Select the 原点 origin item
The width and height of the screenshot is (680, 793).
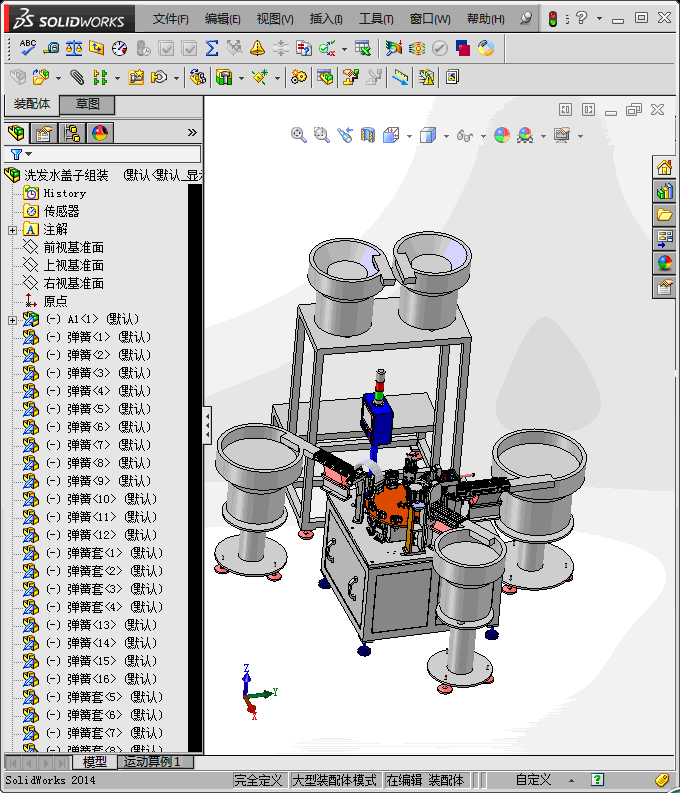point(55,301)
